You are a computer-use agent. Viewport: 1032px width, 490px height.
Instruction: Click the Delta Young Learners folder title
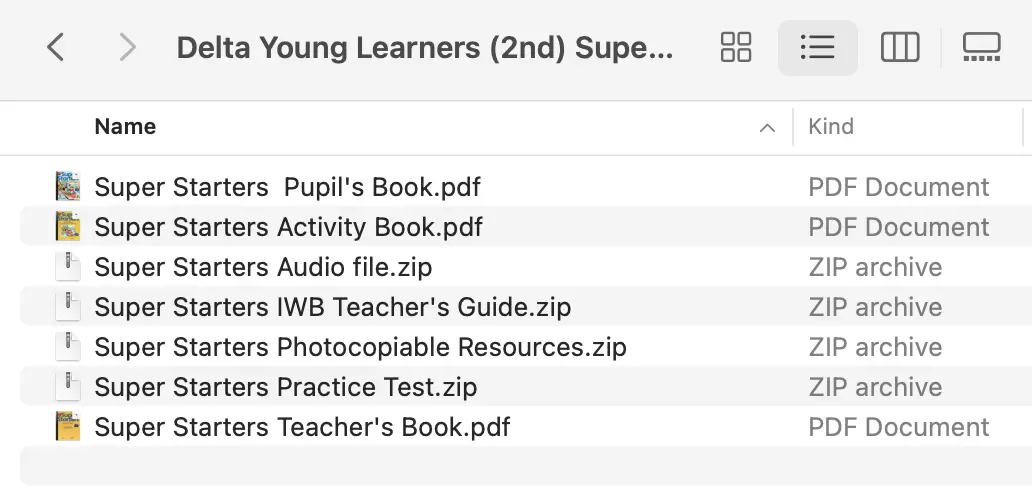pos(425,47)
